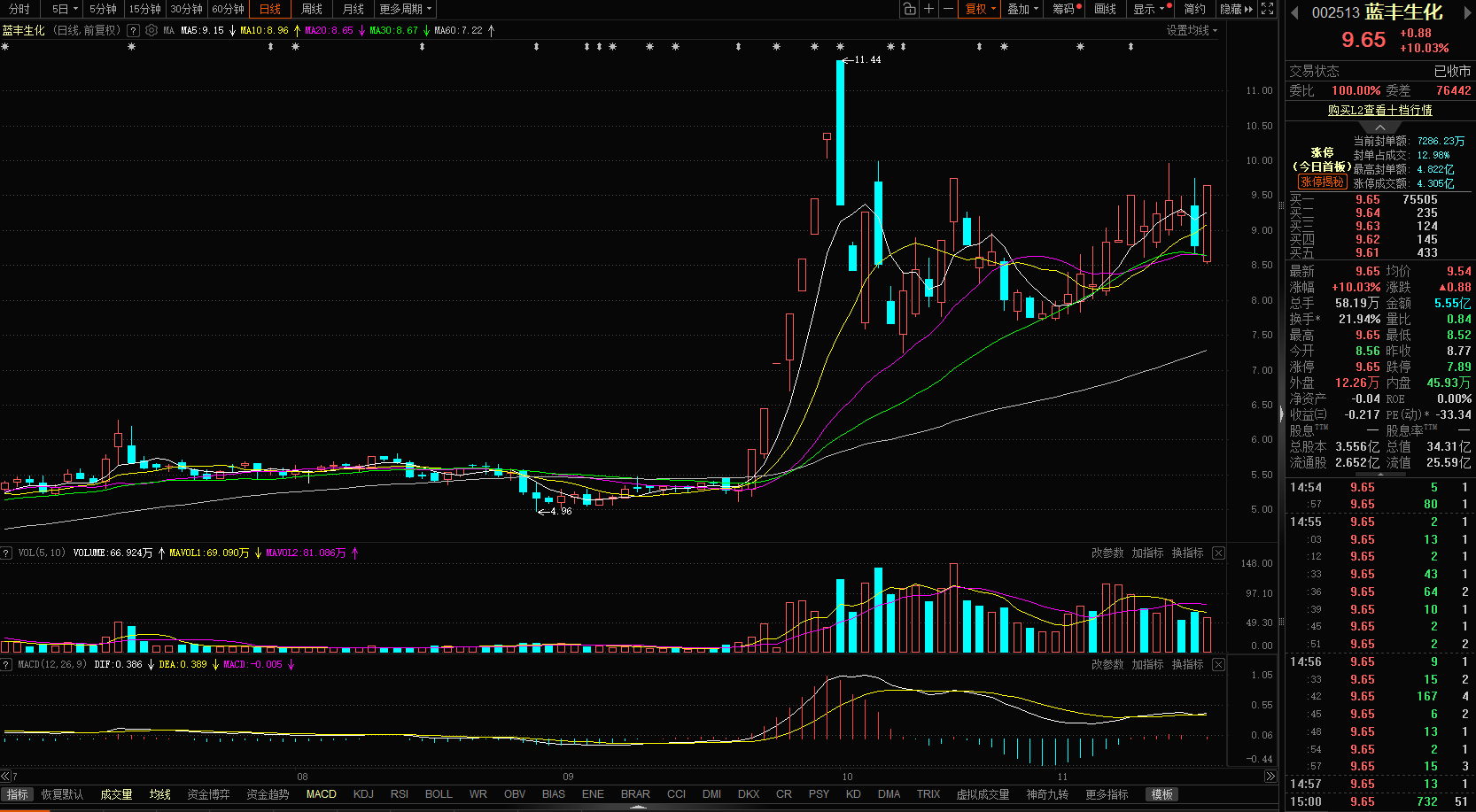Click 换指标 in the MACD panel
Image resolution: width=1476 pixels, height=812 pixels.
pyautogui.click(x=1188, y=664)
